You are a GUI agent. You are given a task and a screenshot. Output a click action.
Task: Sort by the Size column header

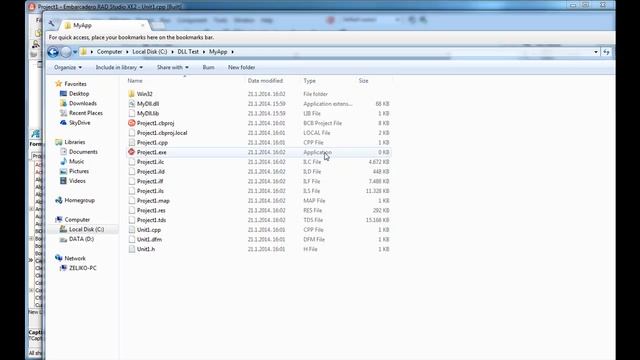363,81
